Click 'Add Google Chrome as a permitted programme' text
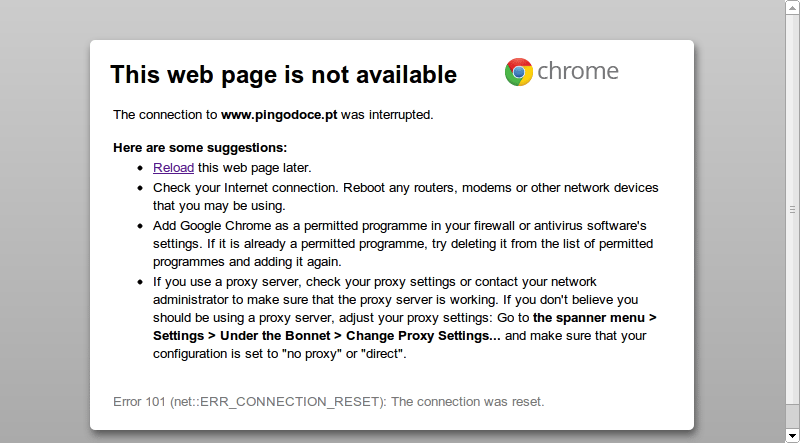This screenshot has width=800, height=443. point(289,226)
